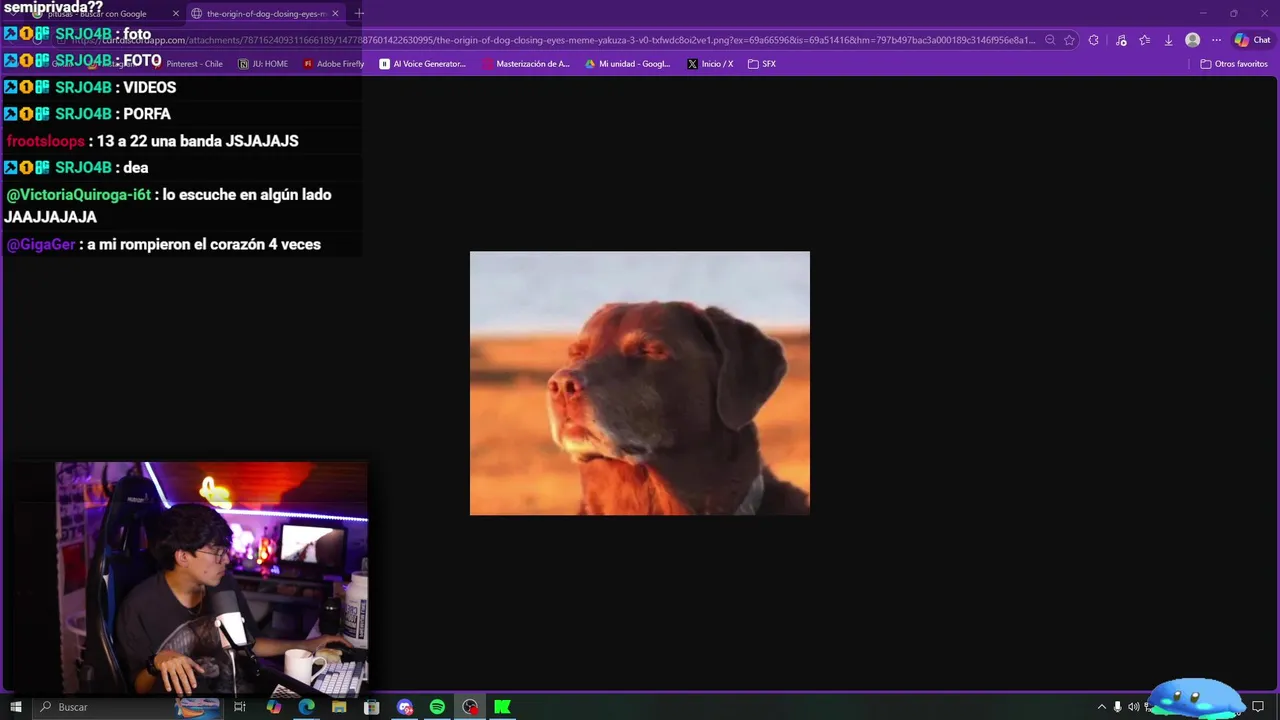Viewport: 1280px width, 720px height.
Task: Close the 'Buscar con Google' tab
Action: click(175, 14)
